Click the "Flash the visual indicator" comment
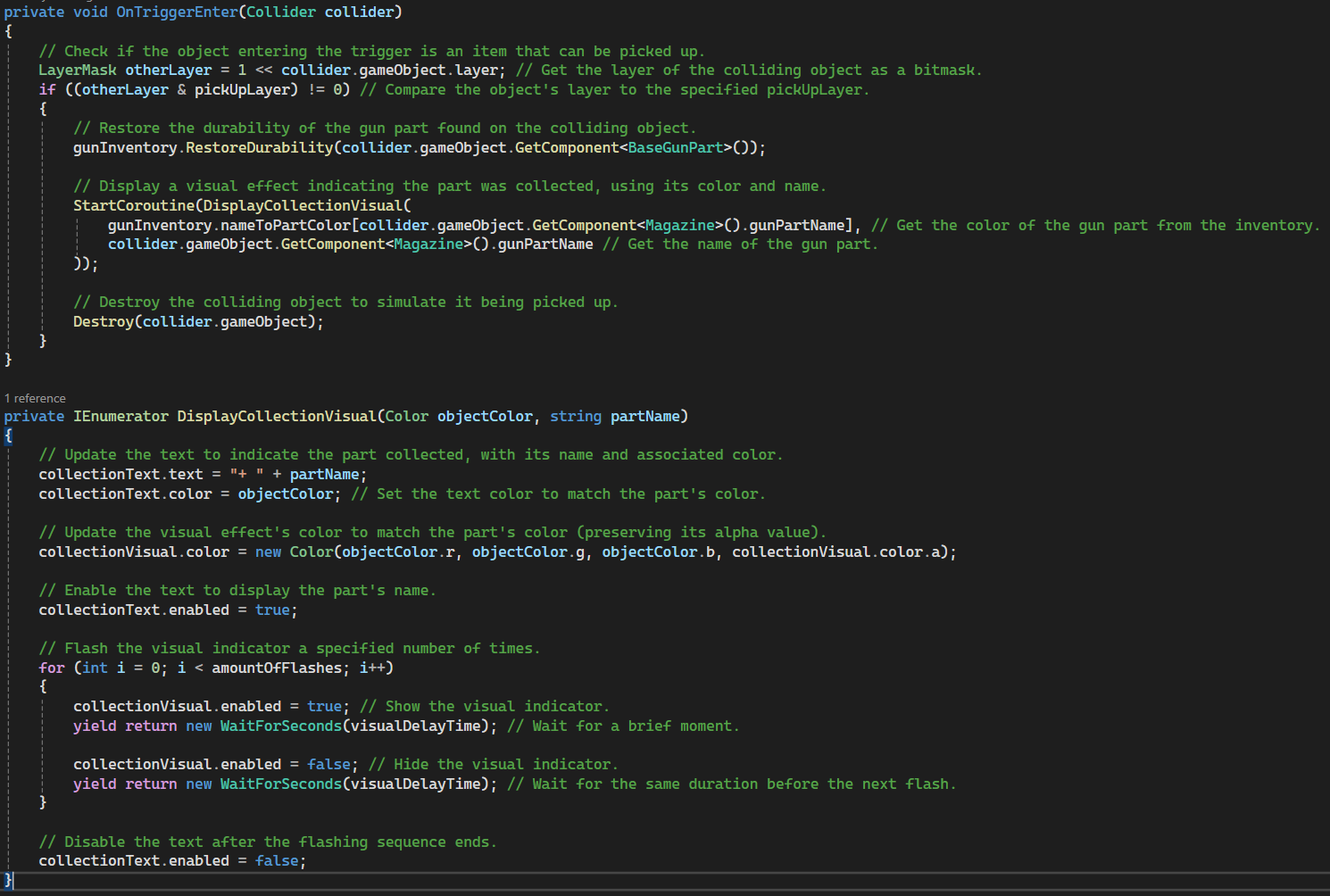Image resolution: width=1330 pixels, height=896 pixels. coord(289,648)
